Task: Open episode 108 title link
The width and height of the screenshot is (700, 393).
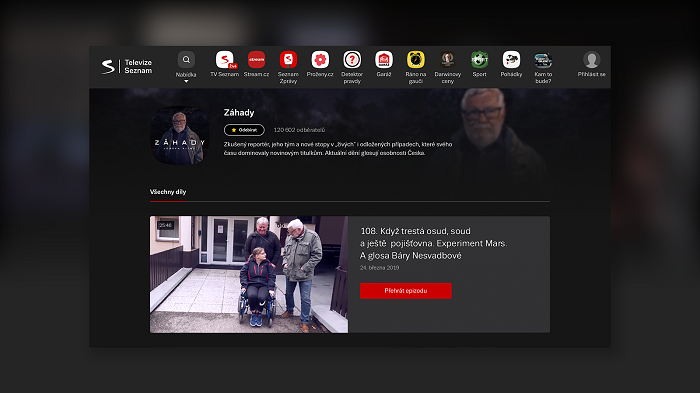Action: click(433, 243)
